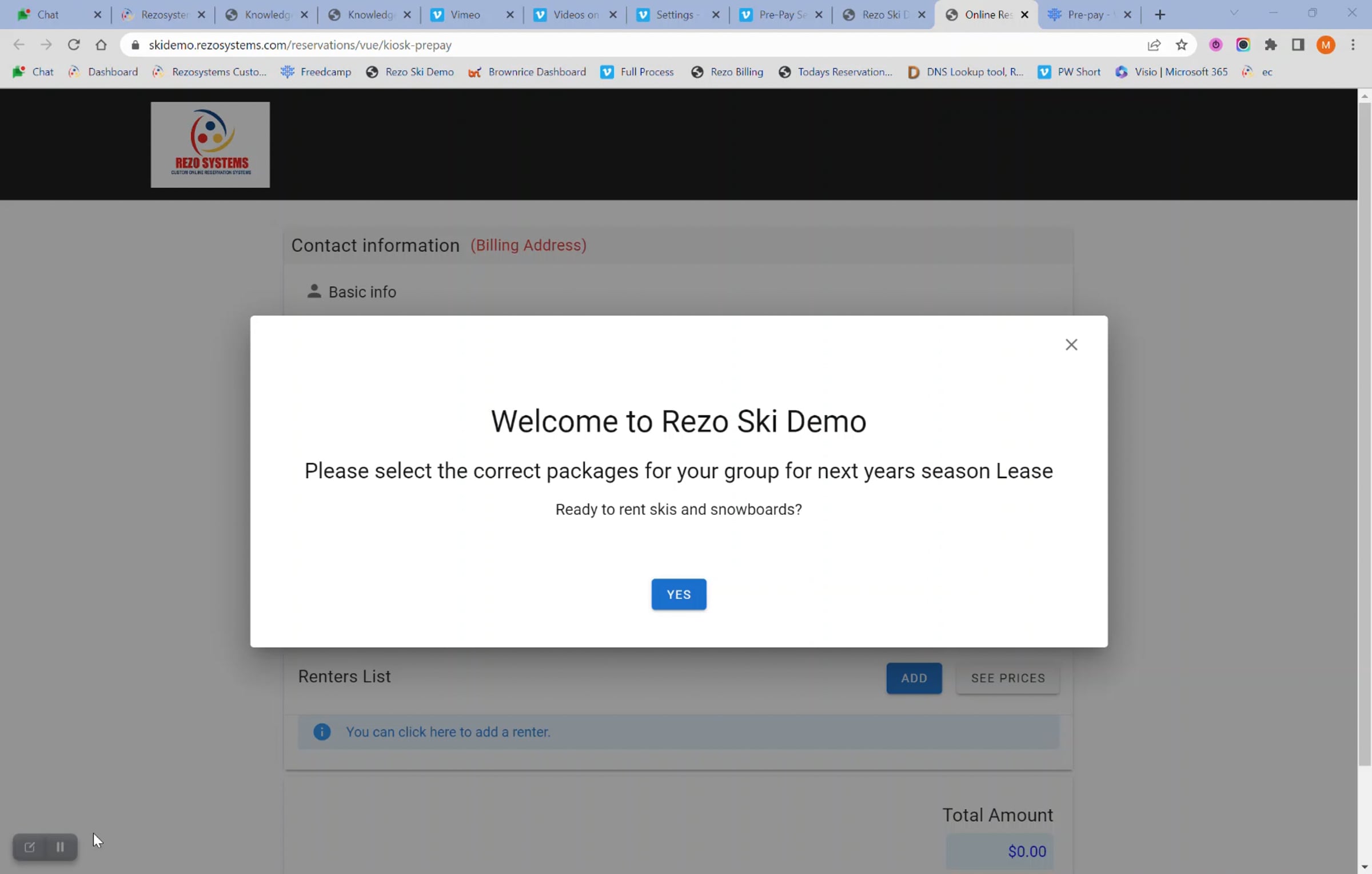Open the Full Process bookmark

[637, 72]
